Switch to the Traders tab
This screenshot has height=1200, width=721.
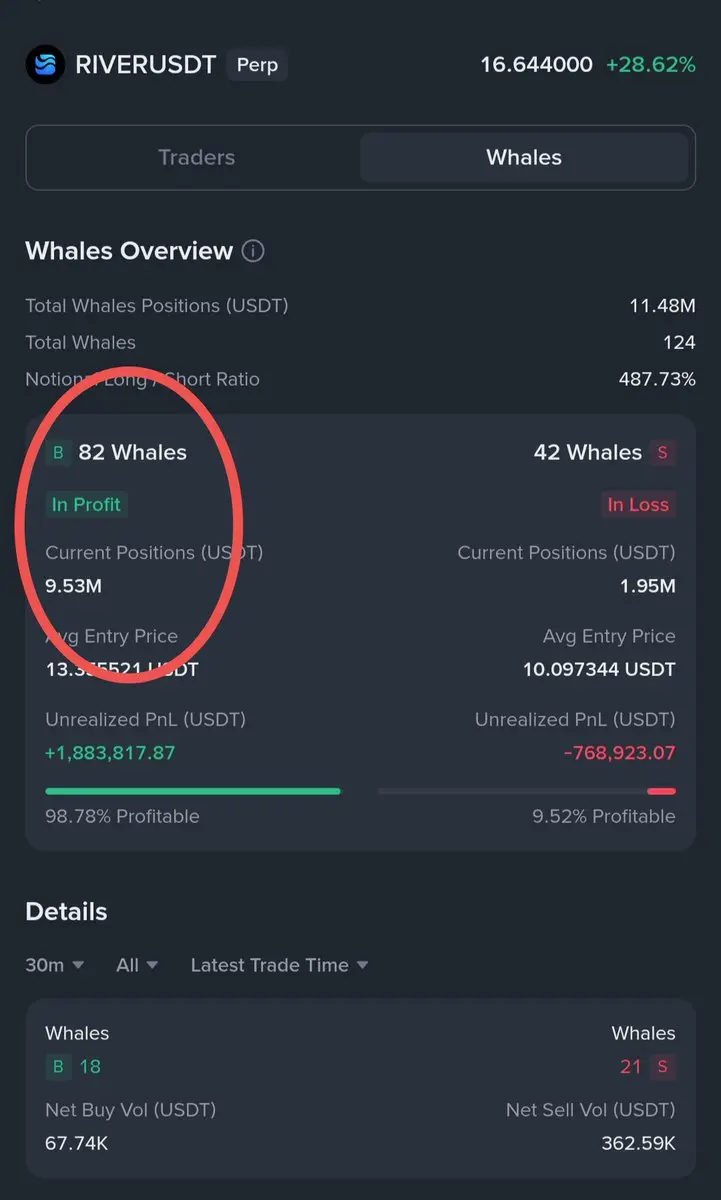(196, 157)
